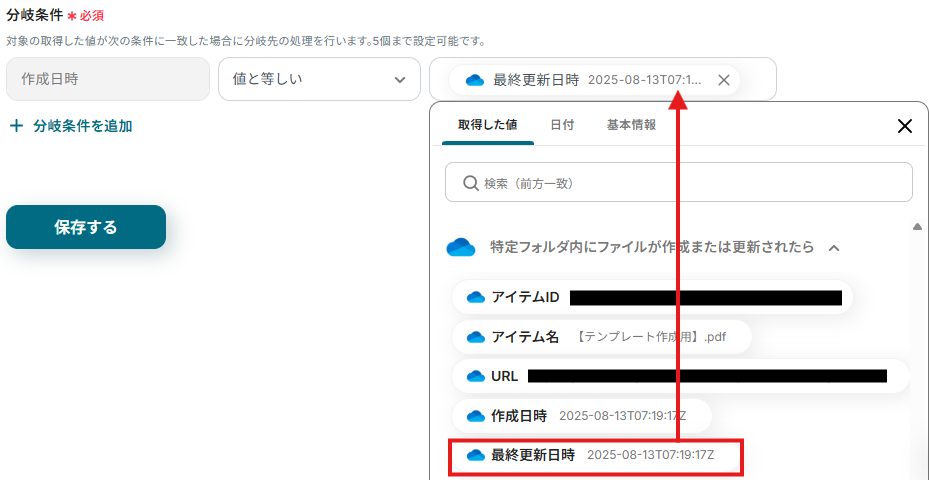
Task: Click the magnifier icon in the search box
Action: pos(470,183)
